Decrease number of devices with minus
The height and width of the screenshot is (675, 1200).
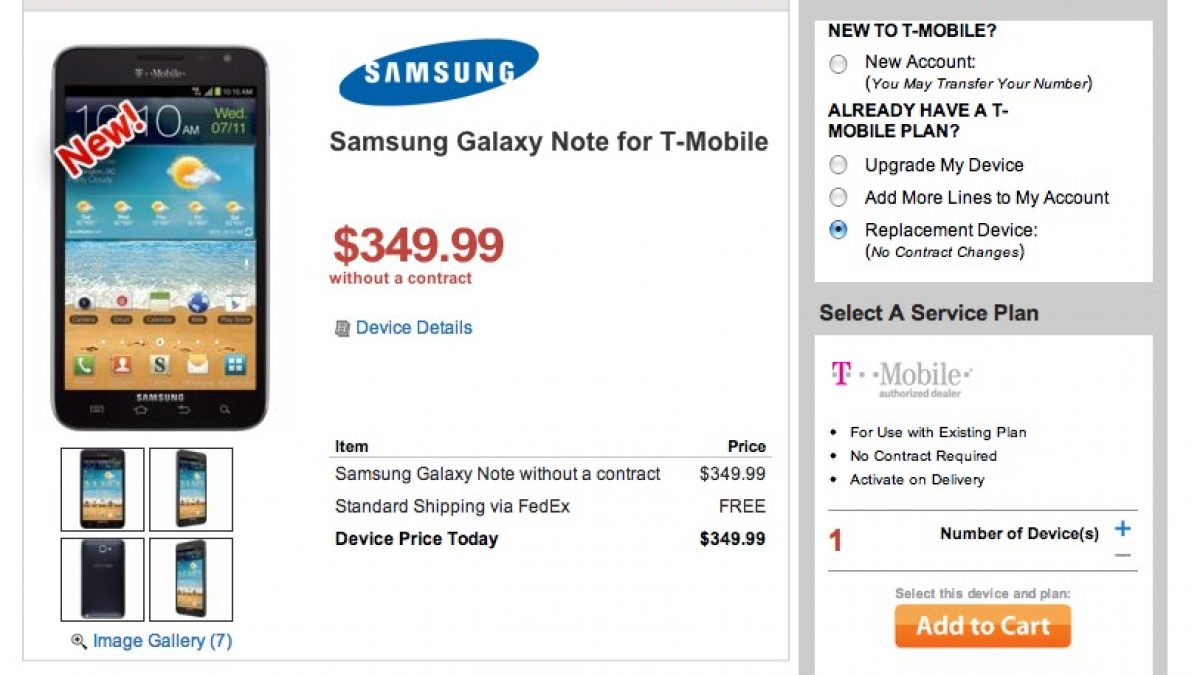1123,555
